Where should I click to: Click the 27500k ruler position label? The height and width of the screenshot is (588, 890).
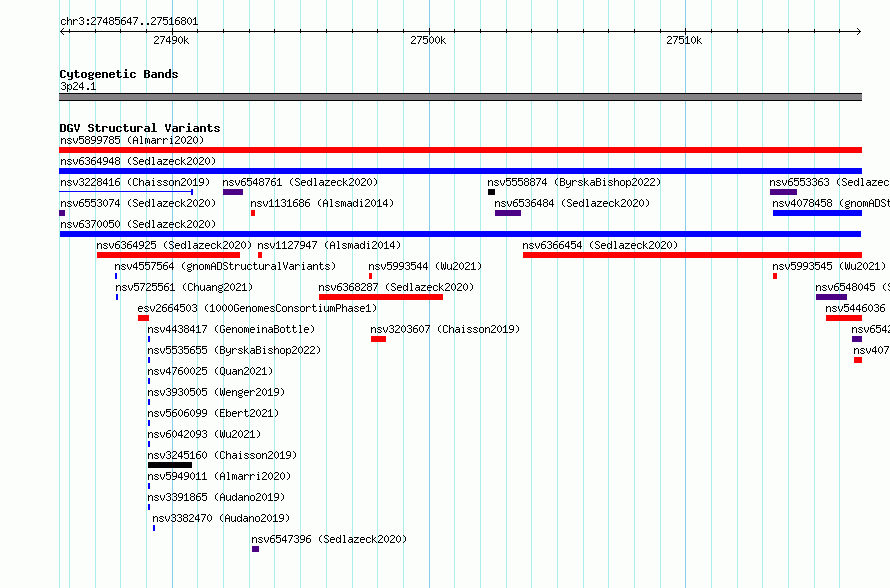pyautogui.click(x=428, y=40)
